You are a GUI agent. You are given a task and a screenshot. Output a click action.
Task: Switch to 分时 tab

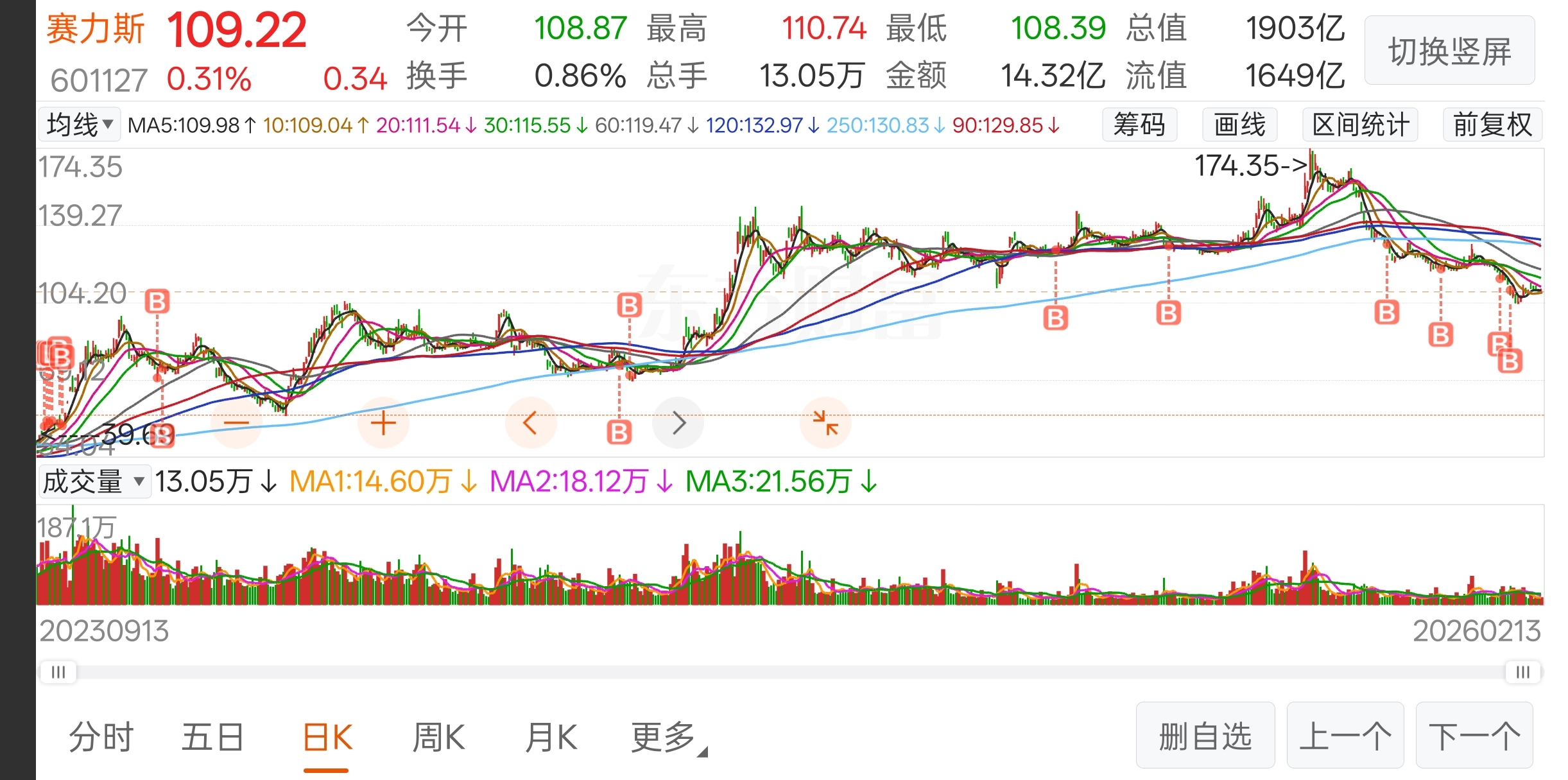pos(101,737)
